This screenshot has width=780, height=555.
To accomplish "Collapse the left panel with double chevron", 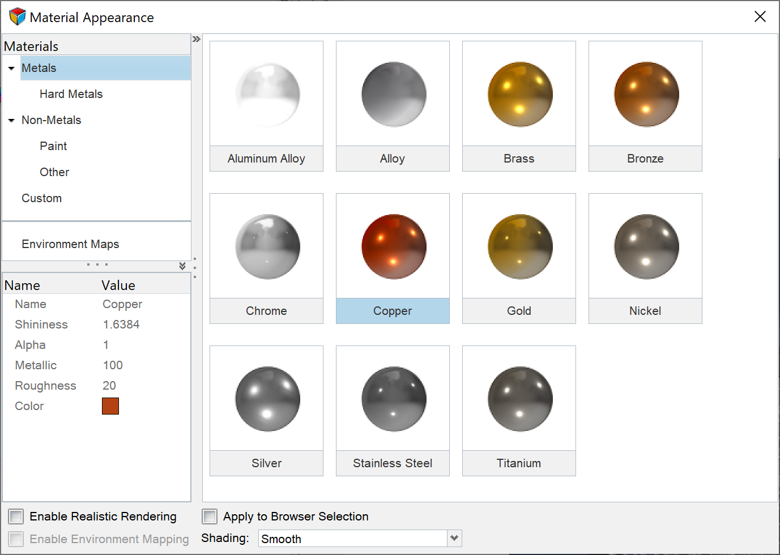I will (196, 39).
